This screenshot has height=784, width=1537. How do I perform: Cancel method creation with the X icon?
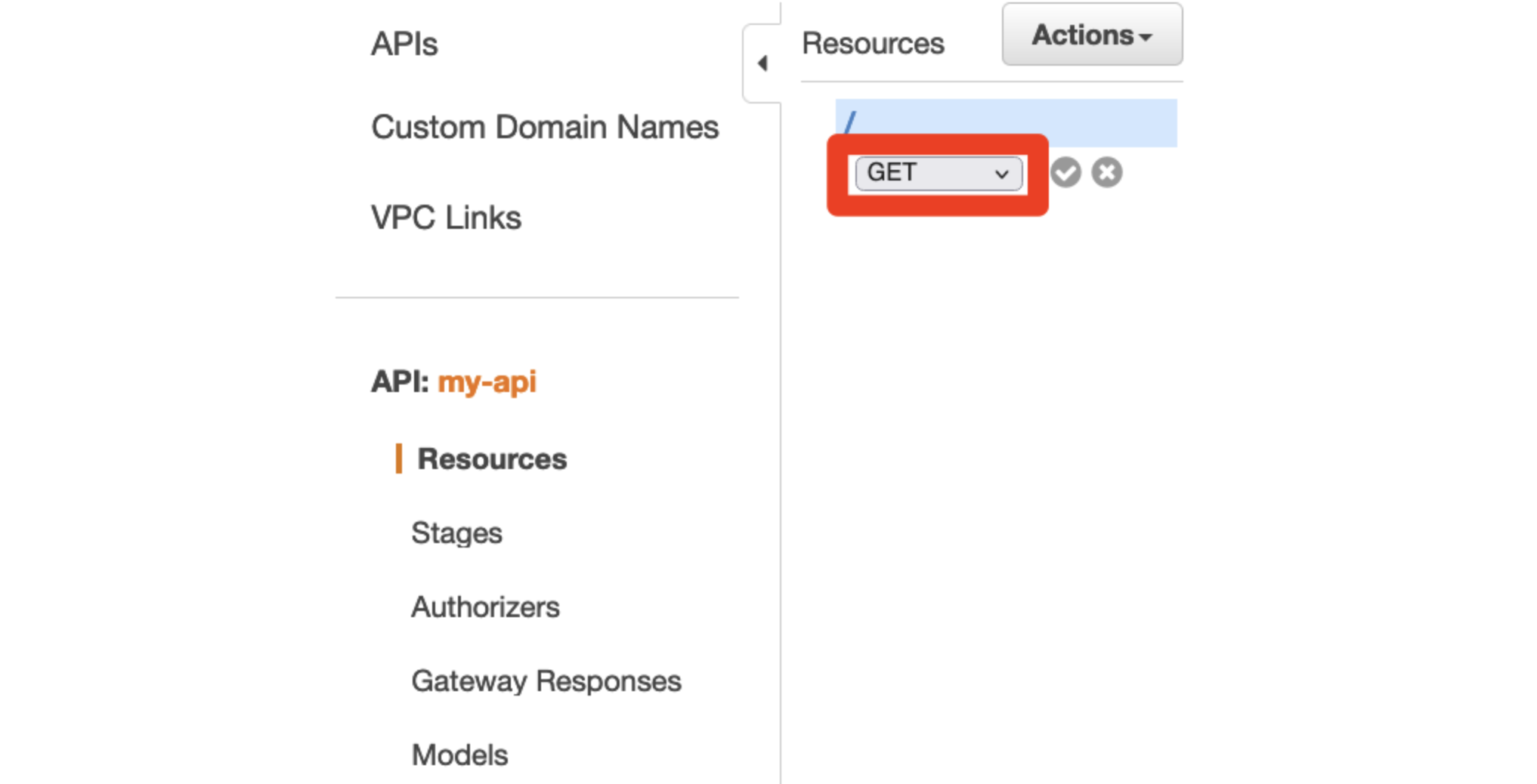[1107, 172]
